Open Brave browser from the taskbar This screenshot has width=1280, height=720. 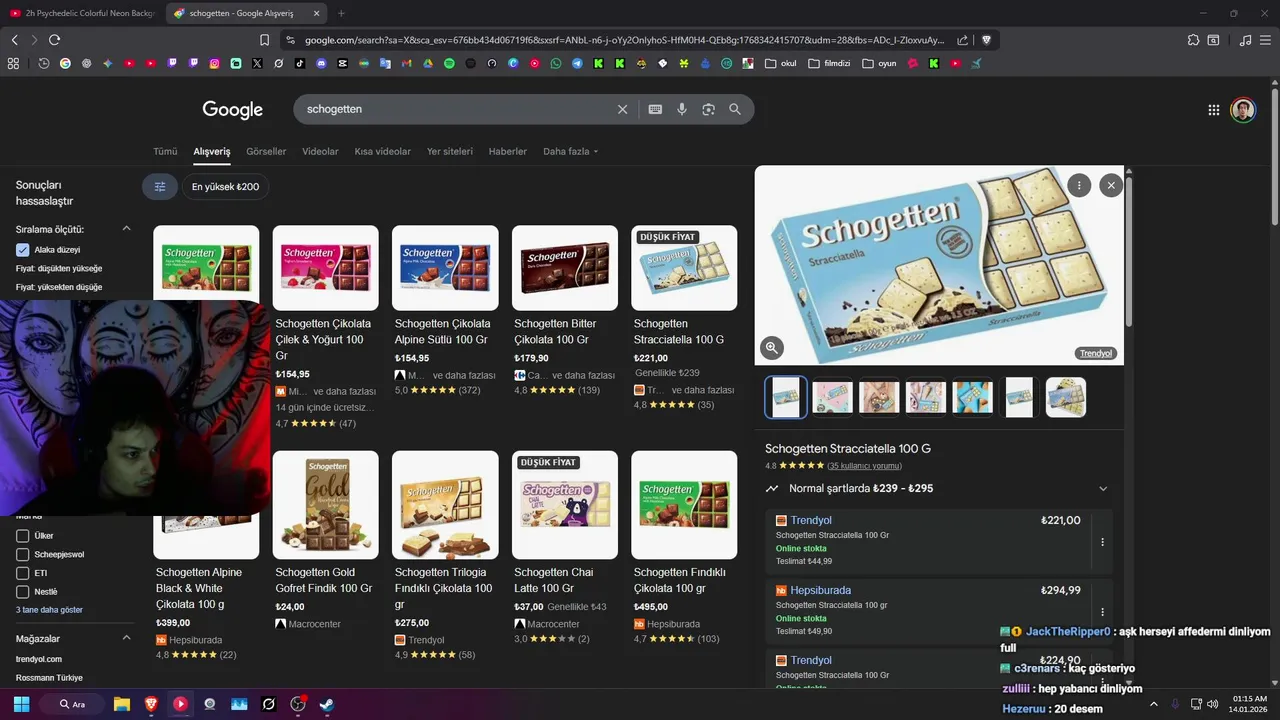click(x=151, y=704)
